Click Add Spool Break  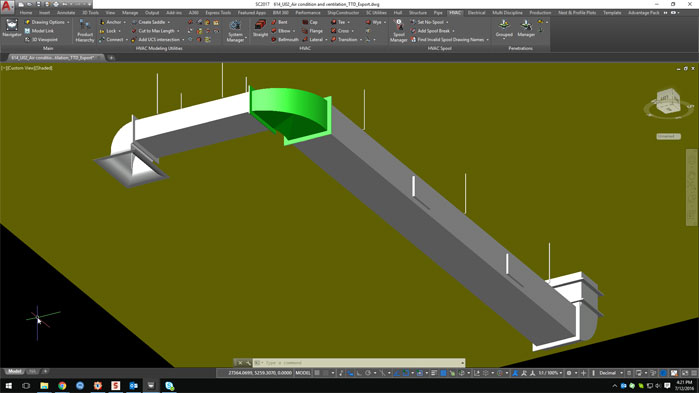click(x=431, y=31)
